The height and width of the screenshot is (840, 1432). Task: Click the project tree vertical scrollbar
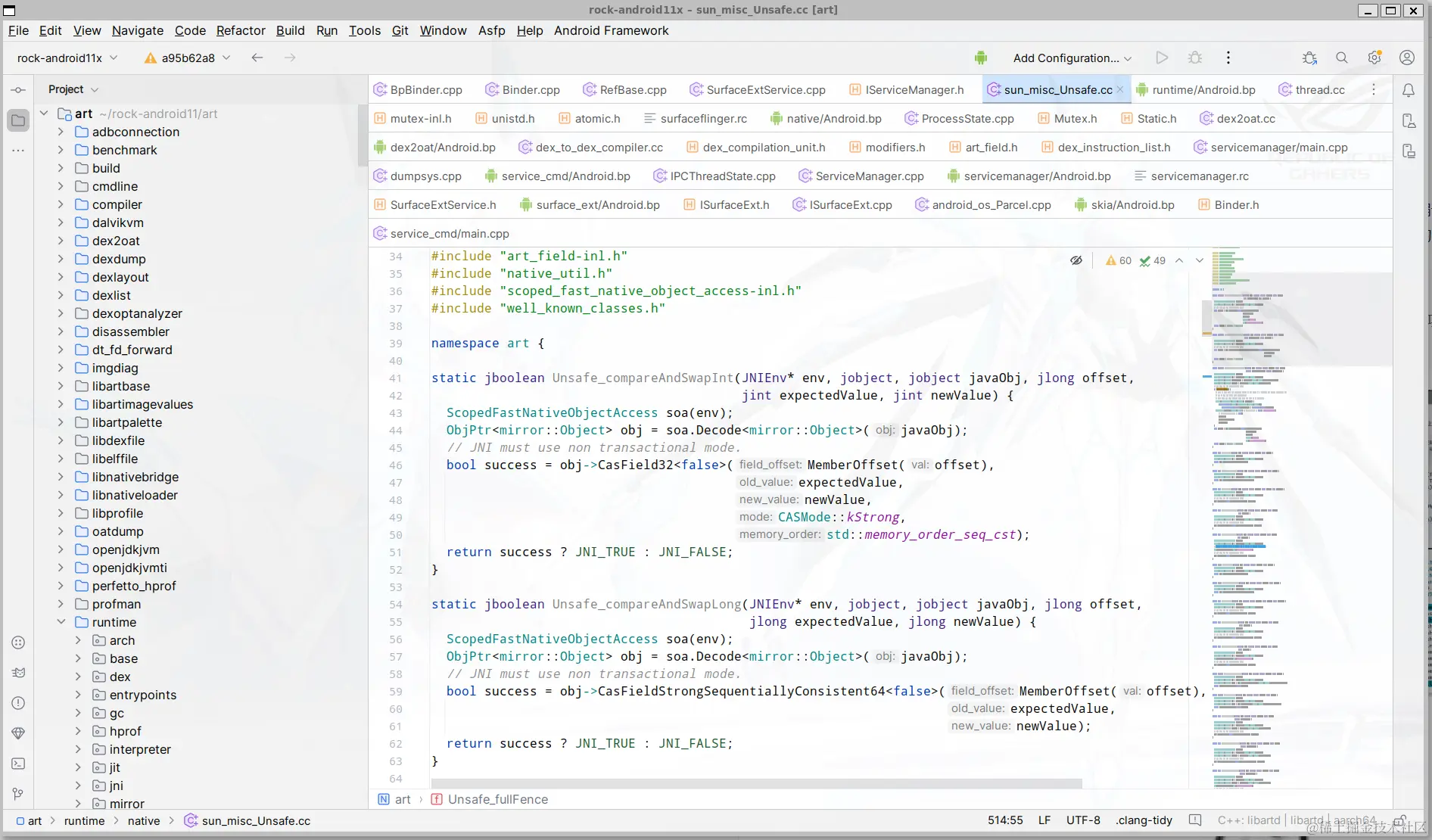tap(362, 136)
